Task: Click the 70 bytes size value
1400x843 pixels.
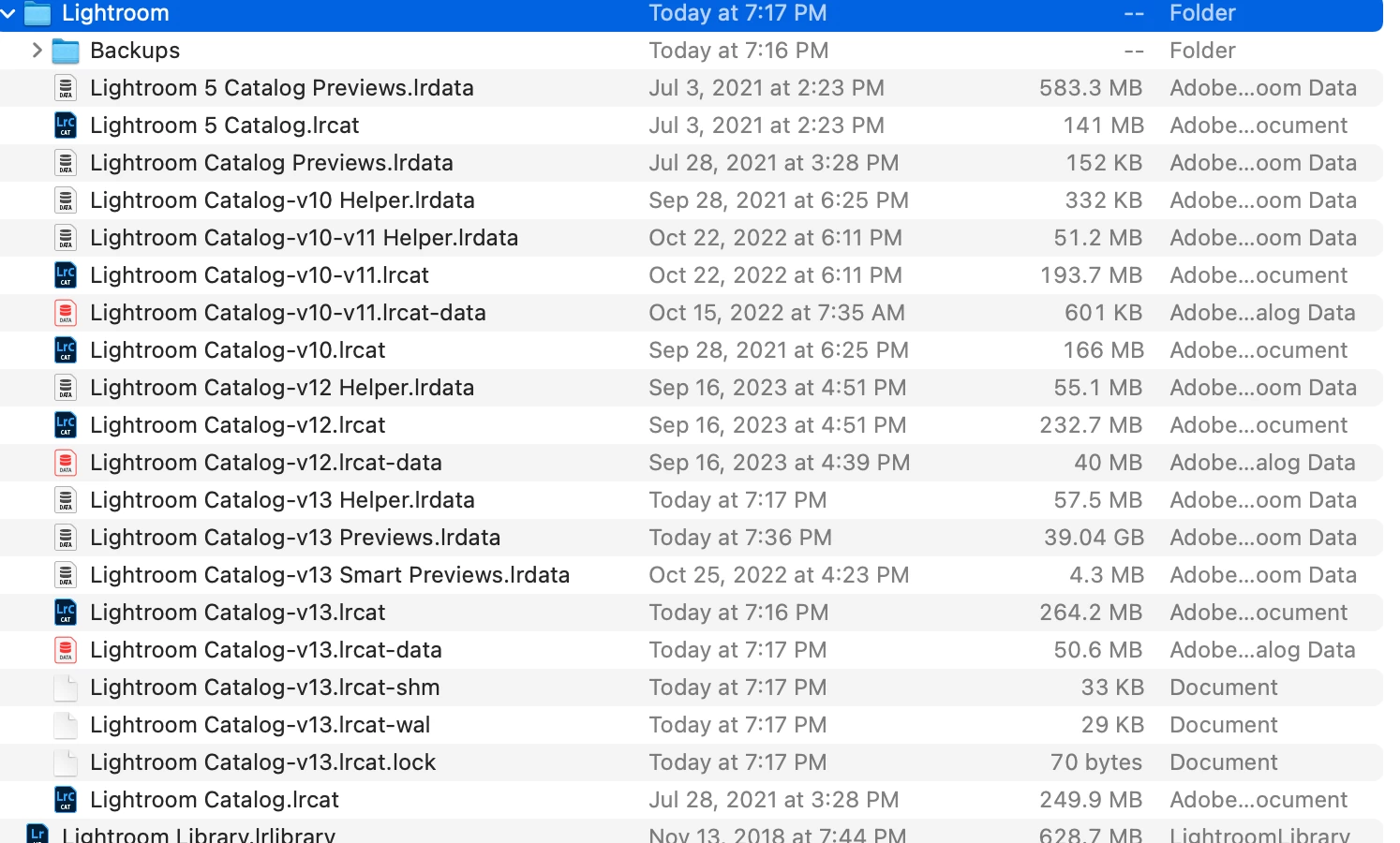Action: click(1096, 762)
